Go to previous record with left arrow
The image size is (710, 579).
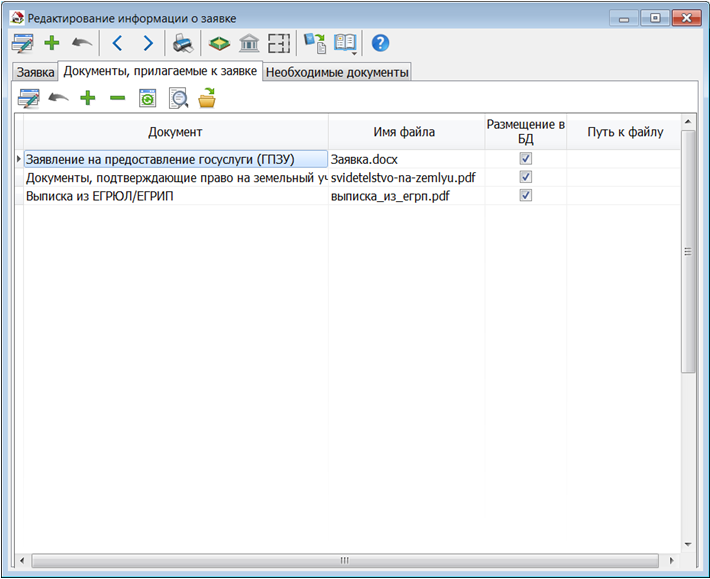[117, 43]
